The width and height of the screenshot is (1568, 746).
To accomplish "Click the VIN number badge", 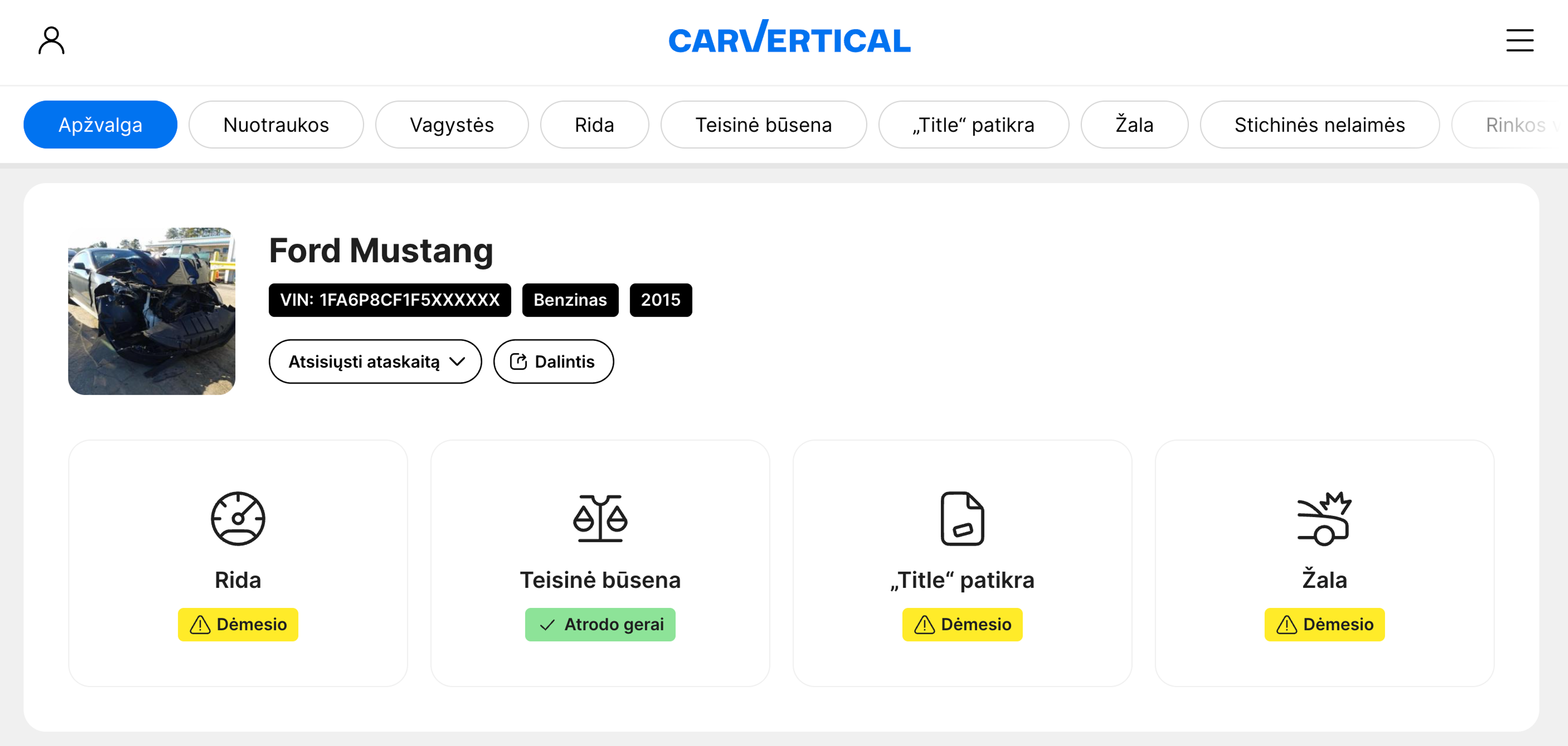I will pyautogui.click(x=390, y=299).
